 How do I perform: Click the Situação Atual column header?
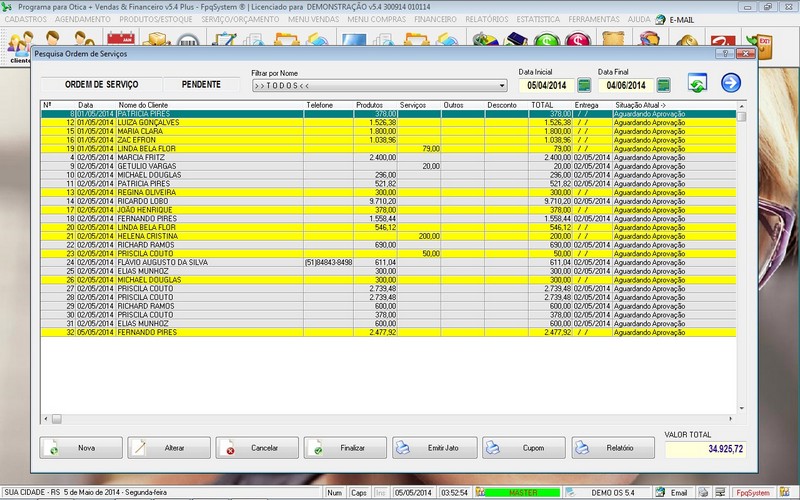tap(640, 105)
